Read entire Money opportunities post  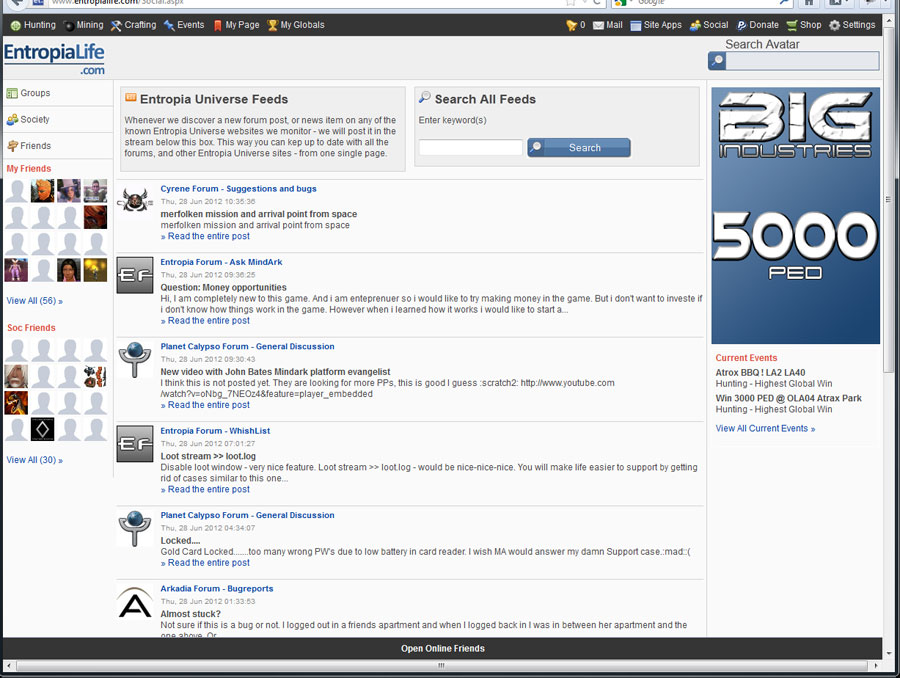click(205, 321)
